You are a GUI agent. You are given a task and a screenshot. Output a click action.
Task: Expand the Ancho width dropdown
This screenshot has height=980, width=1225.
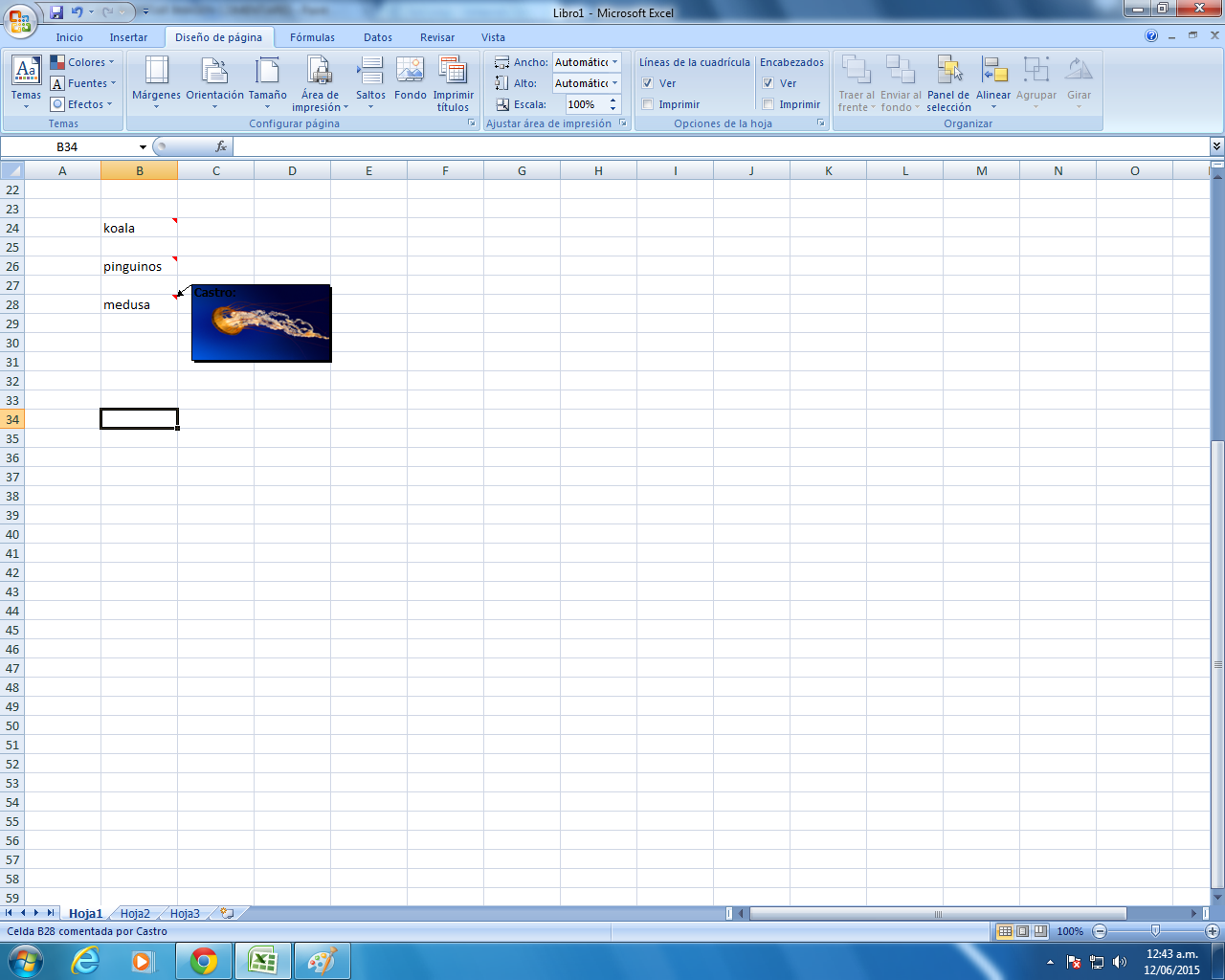[615, 62]
